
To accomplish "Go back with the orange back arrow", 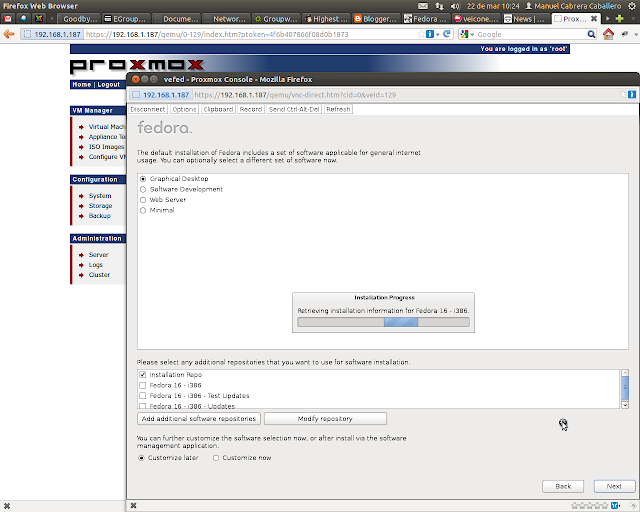I will (x=9, y=34).
